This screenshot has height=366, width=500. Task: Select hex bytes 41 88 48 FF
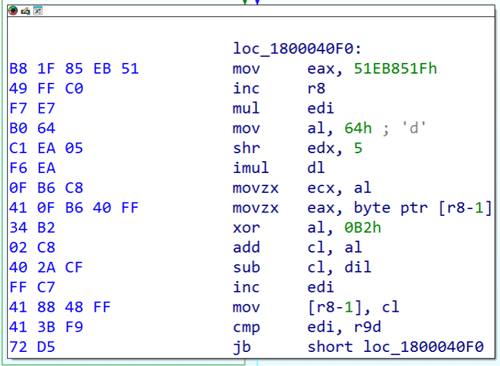[60, 307]
